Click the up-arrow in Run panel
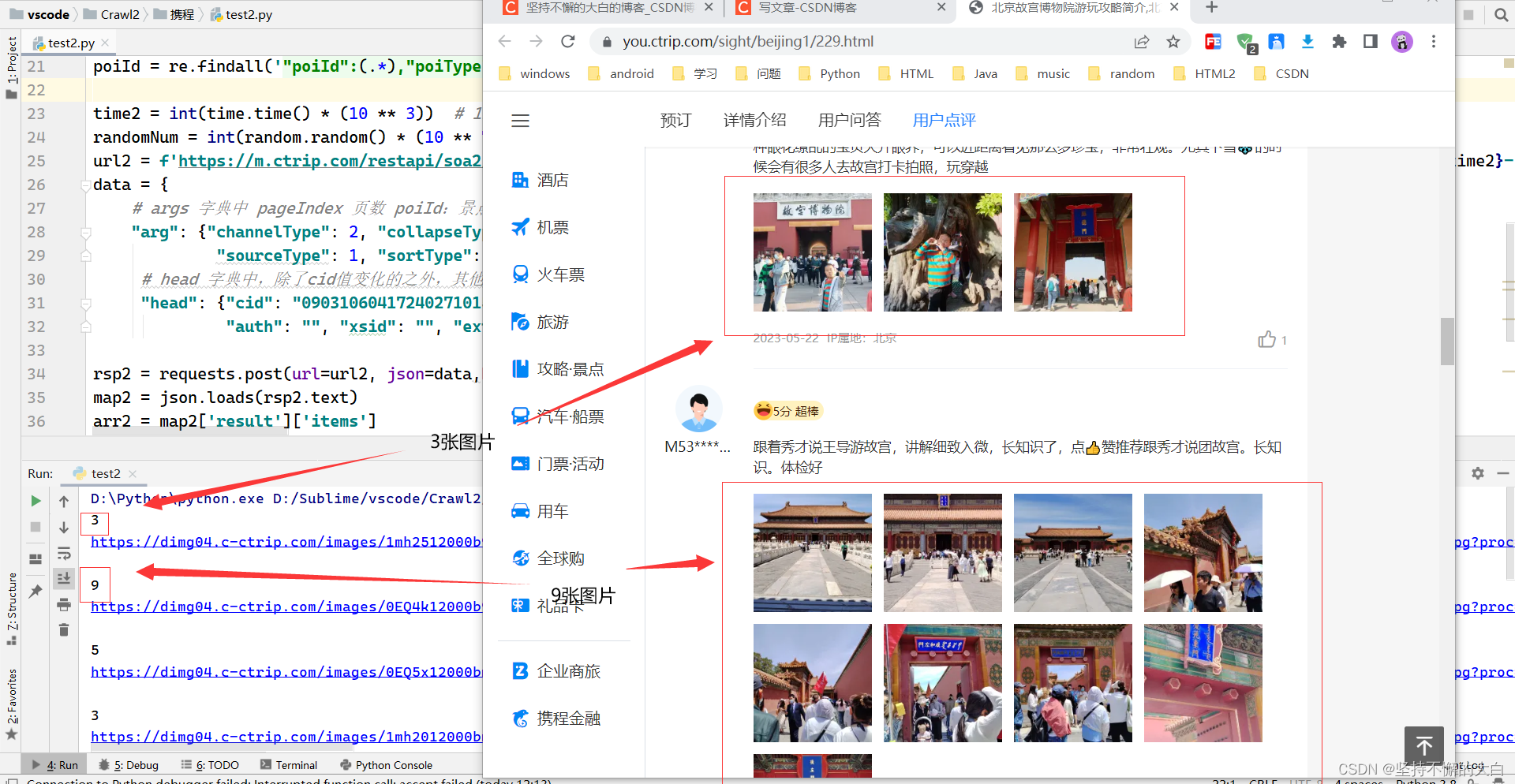 [64, 501]
